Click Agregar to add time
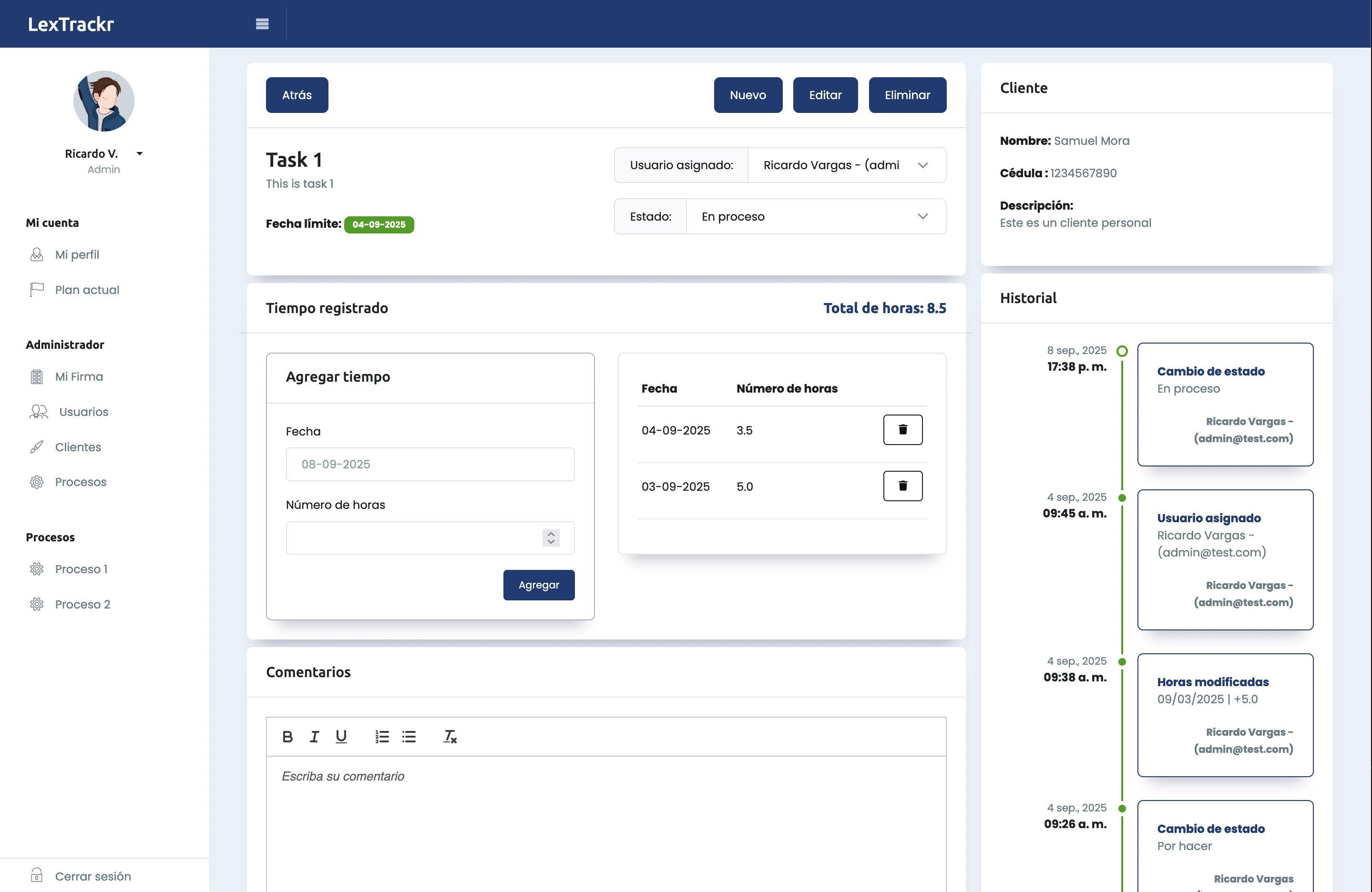The width and height of the screenshot is (1372, 892). (538, 585)
